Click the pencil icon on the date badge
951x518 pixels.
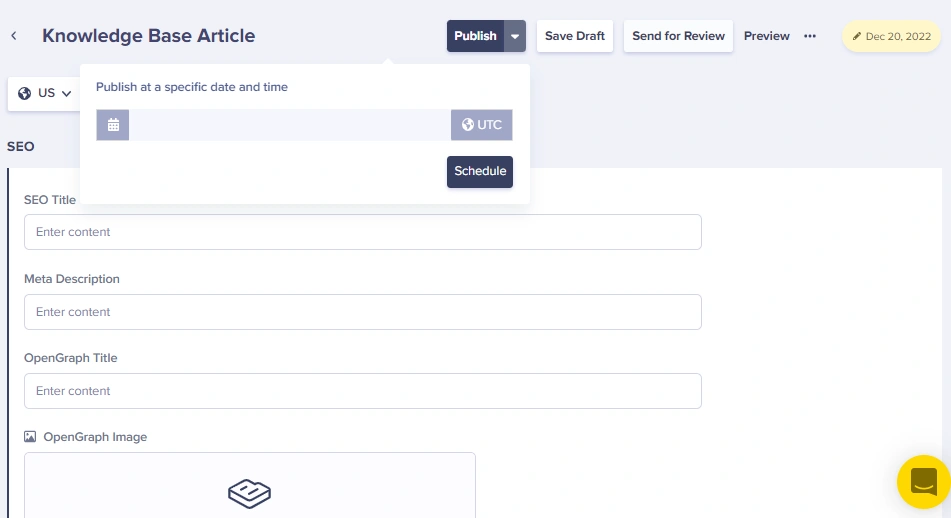(857, 36)
